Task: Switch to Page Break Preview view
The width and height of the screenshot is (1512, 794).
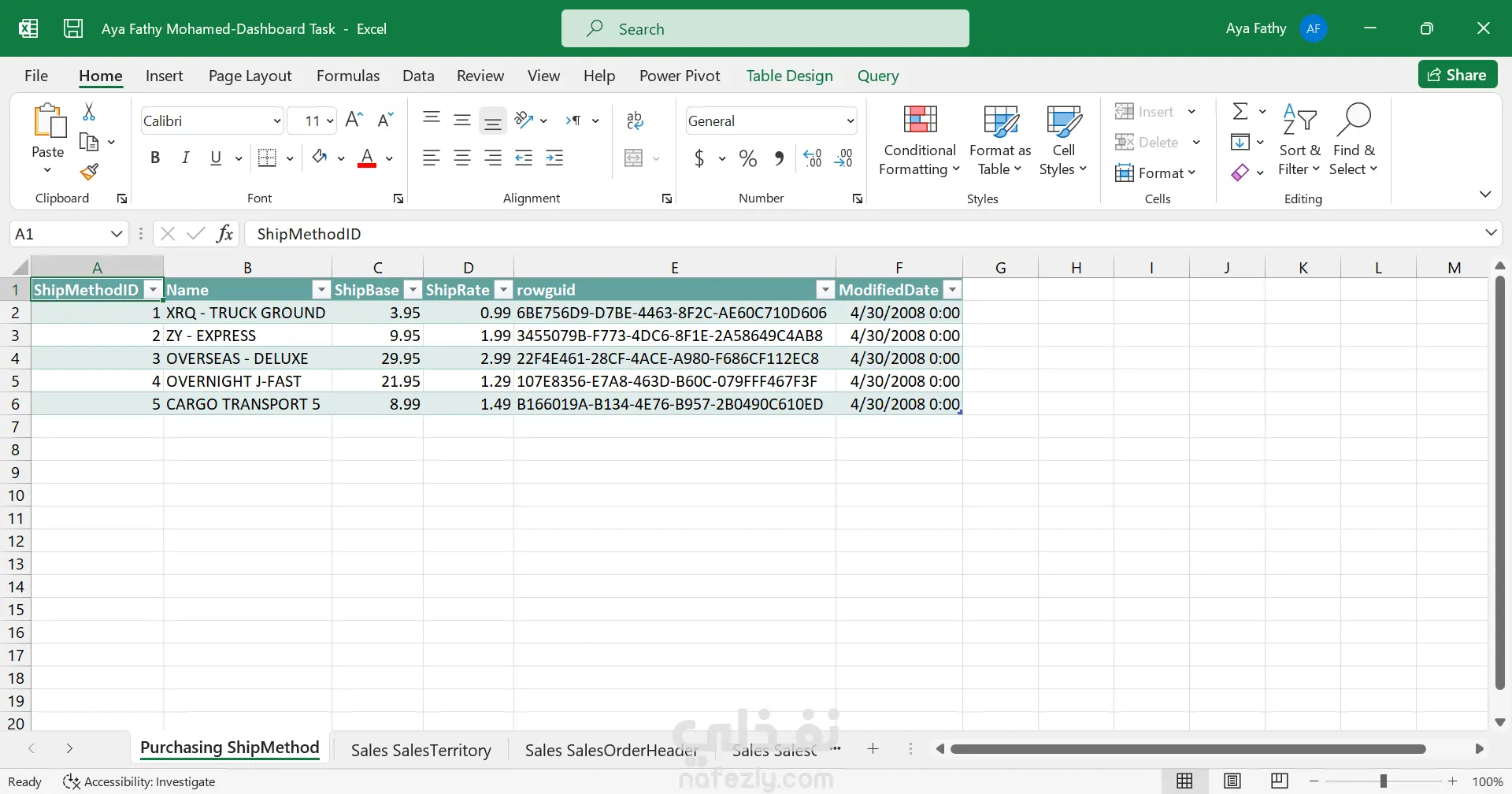Action: [1280, 781]
